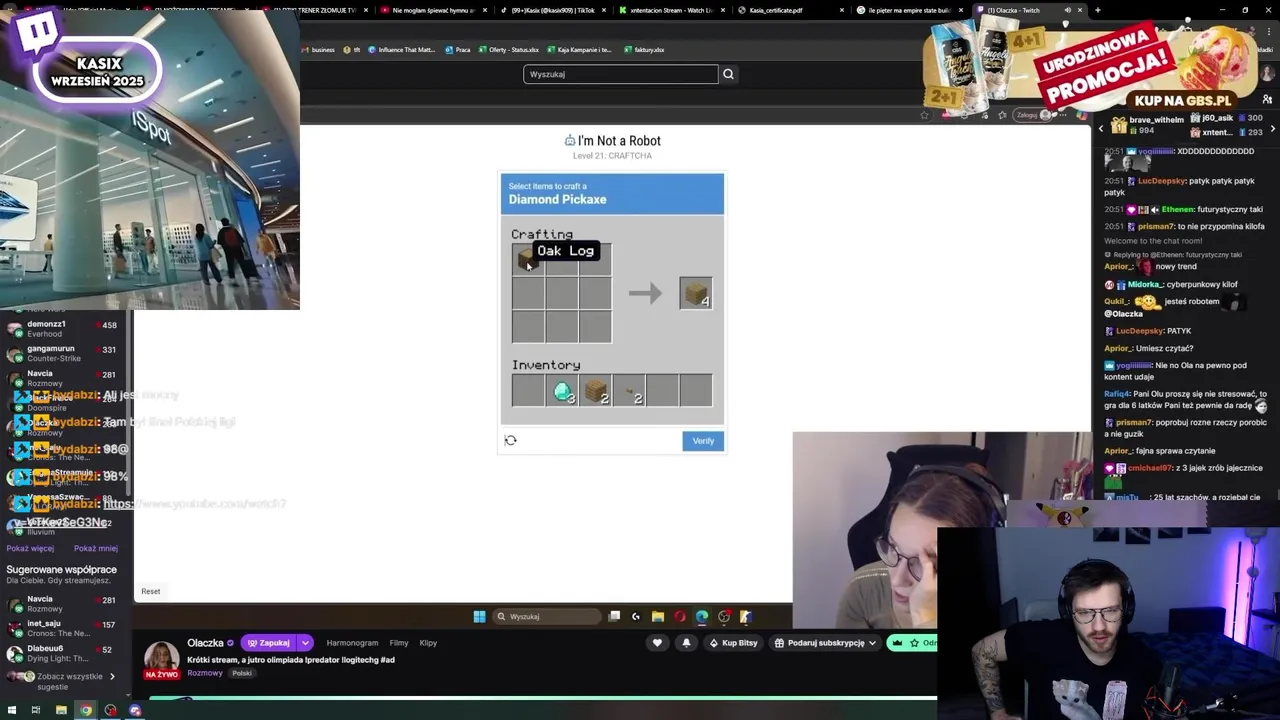Switch to the empire state building search tab
Image resolution: width=1280 pixels, height=720 pixels.
tap(909, 10)
